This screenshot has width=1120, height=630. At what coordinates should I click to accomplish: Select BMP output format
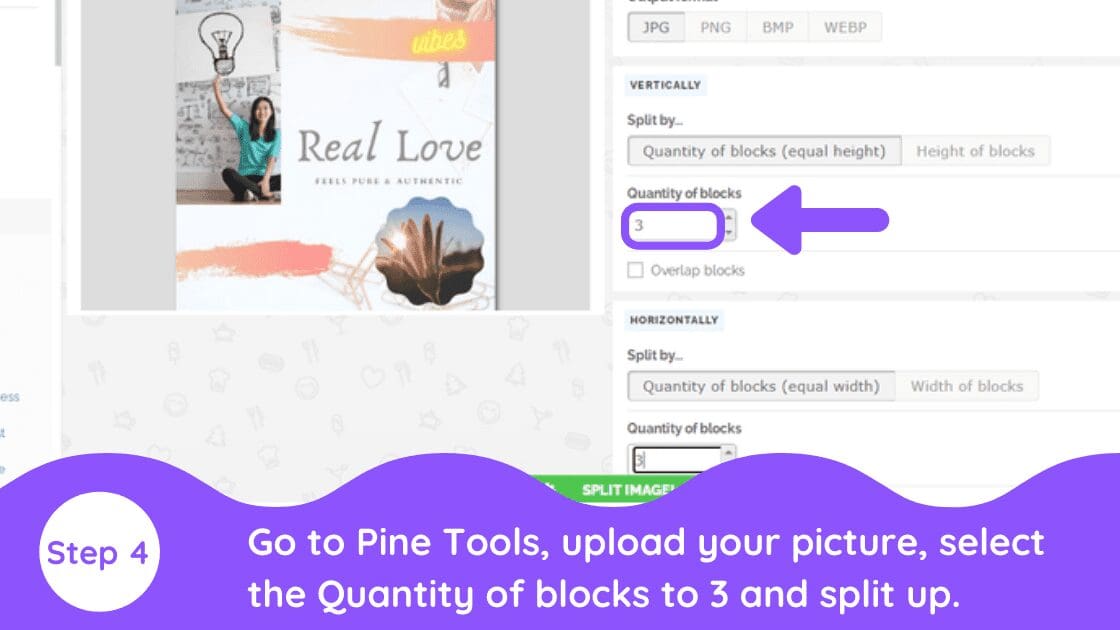pos(777,27)
